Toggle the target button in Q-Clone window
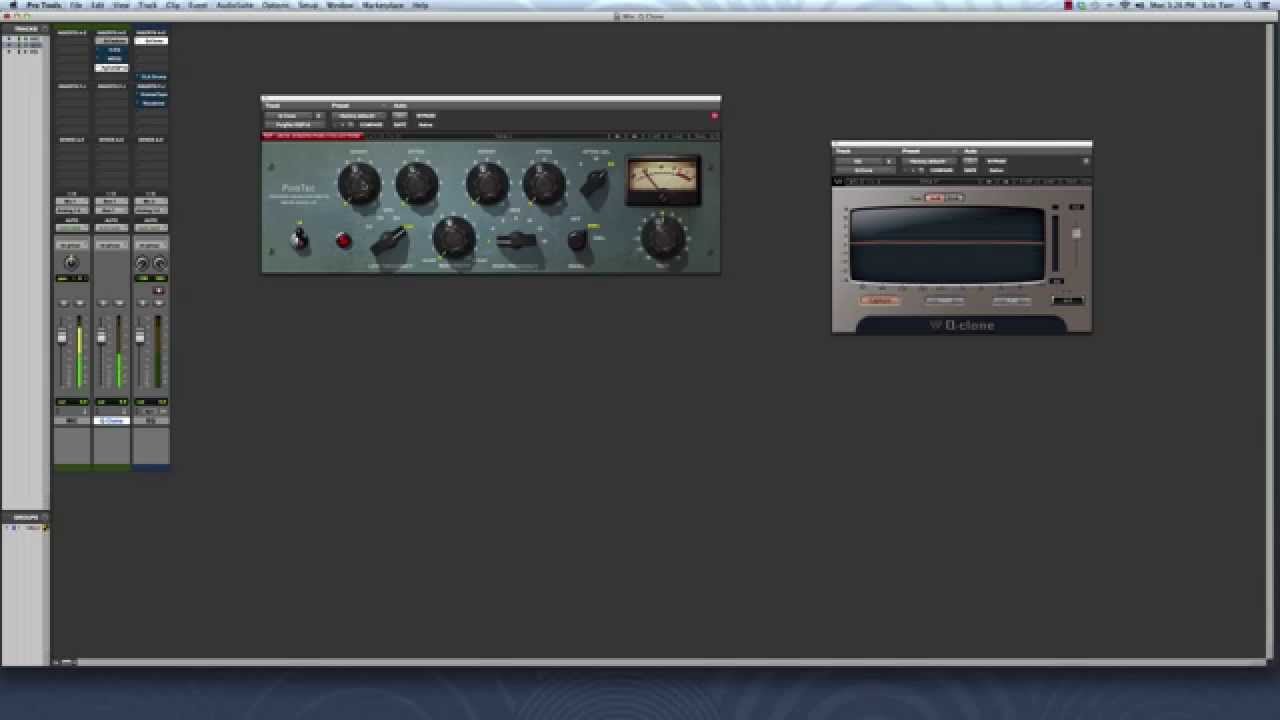The height and width of the screenshot is (720, 1280). (1086, 161)
